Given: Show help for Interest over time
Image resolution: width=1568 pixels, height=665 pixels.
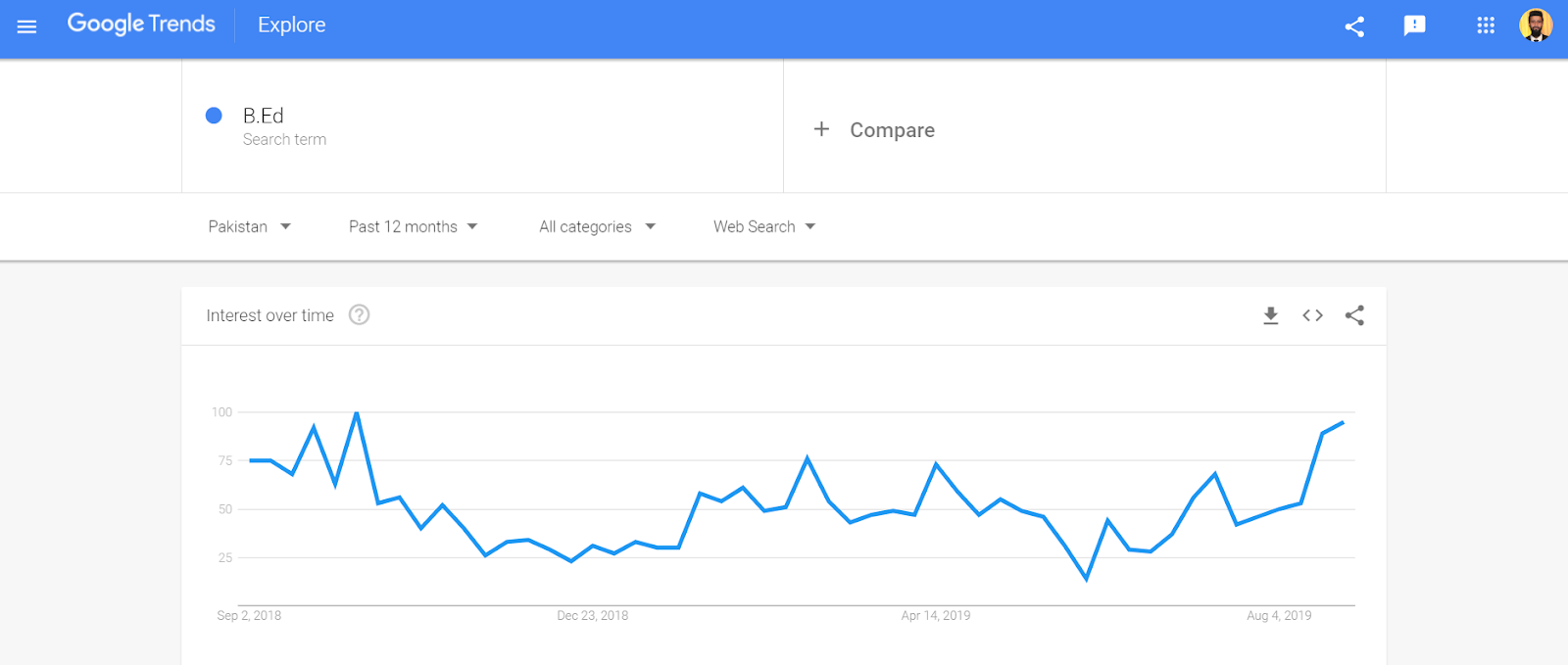Looking at the screenshot, I should tap(360, 315).
